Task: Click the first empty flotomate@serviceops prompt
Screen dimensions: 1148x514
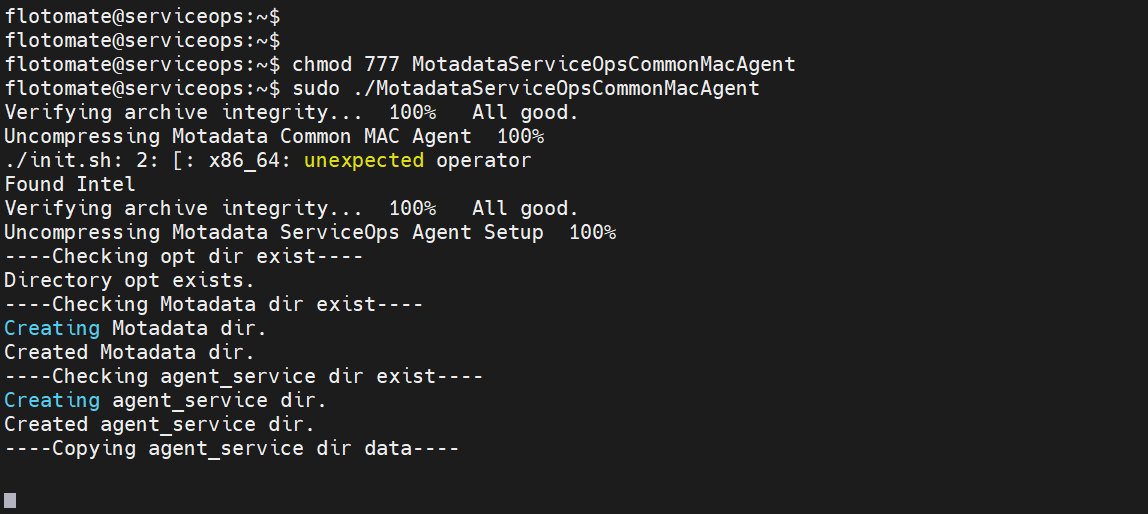Action: [142, 16]
